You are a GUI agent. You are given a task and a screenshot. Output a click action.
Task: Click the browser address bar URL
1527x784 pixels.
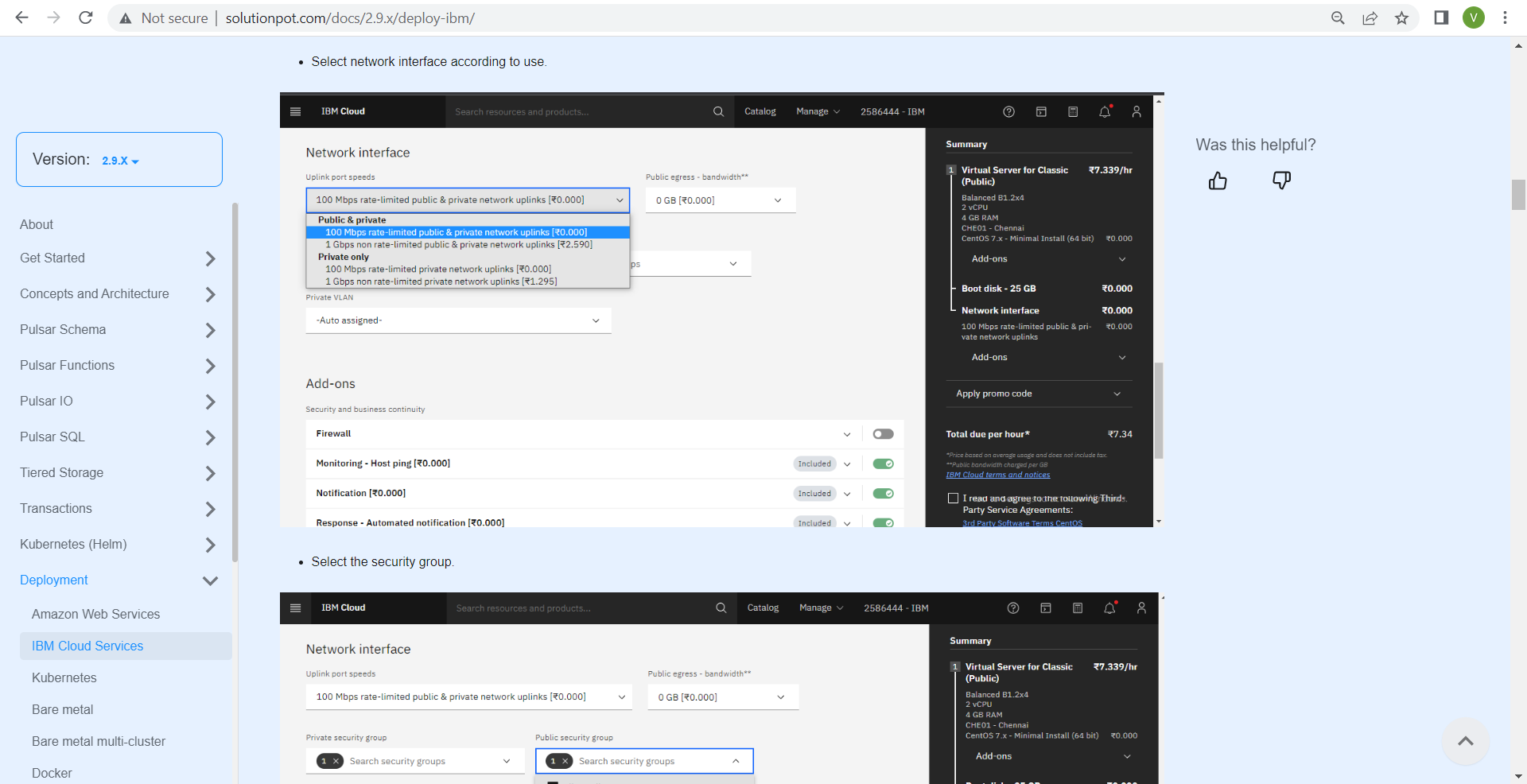coord(350,18)
